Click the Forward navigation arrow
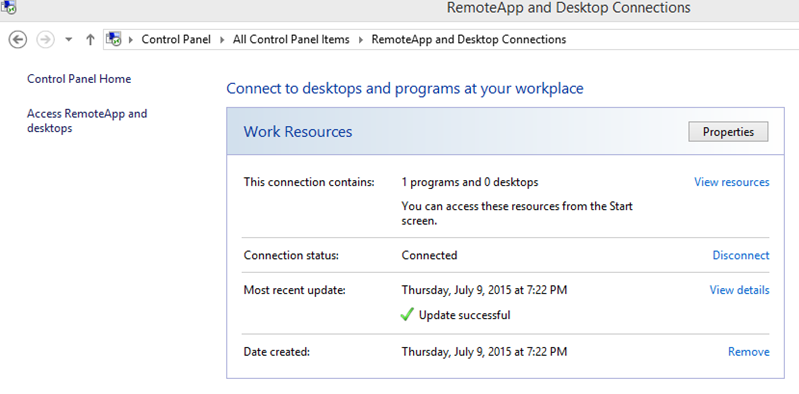 click(45, 39)
